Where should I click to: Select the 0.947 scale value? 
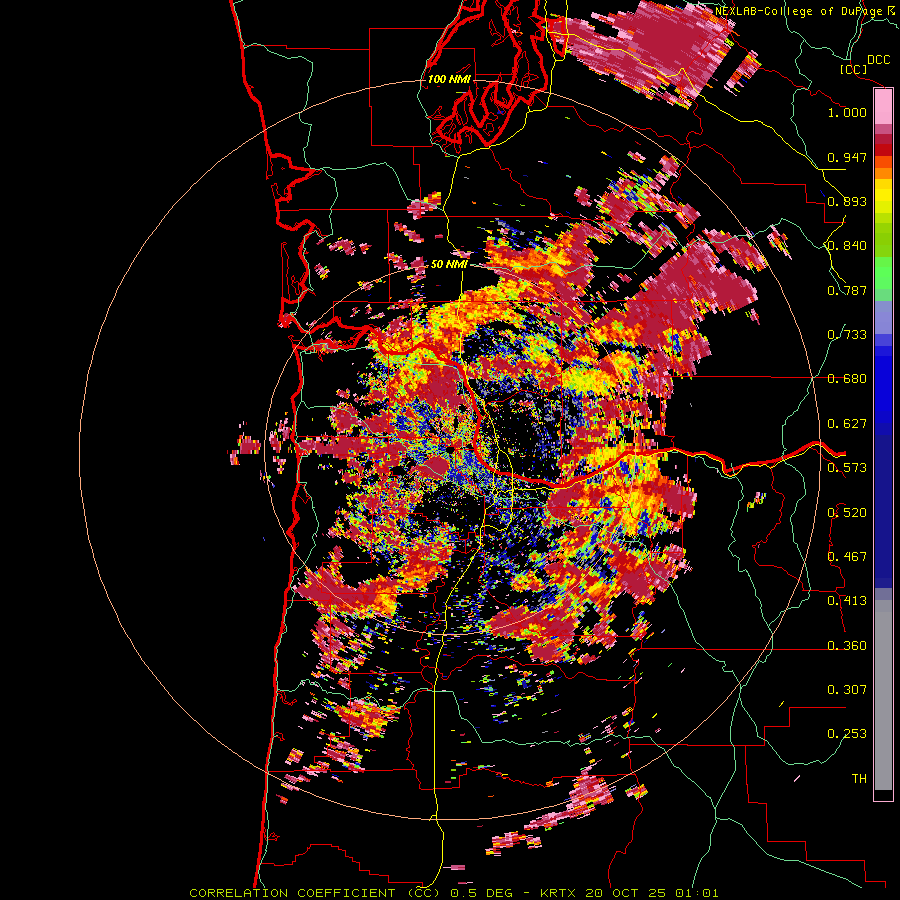click(x=847, y=157)
